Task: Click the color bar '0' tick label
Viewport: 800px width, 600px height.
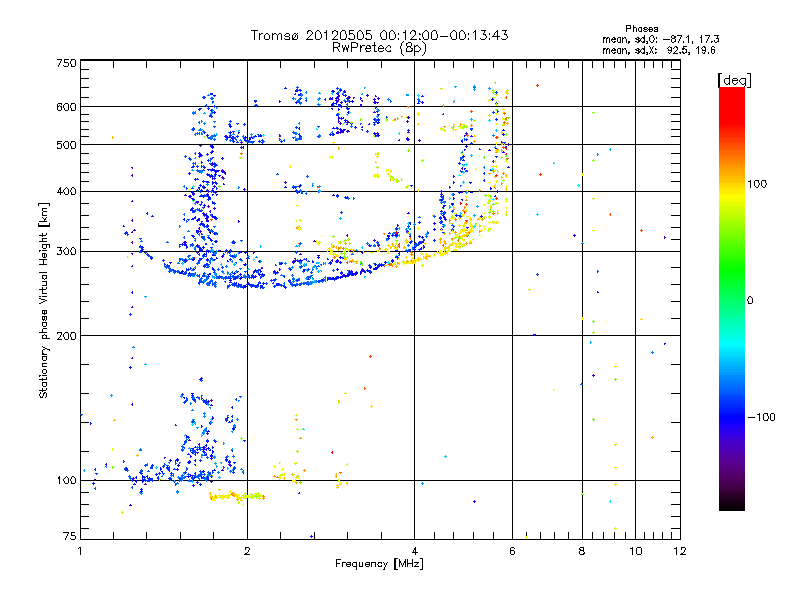Action: pos(750,301)
